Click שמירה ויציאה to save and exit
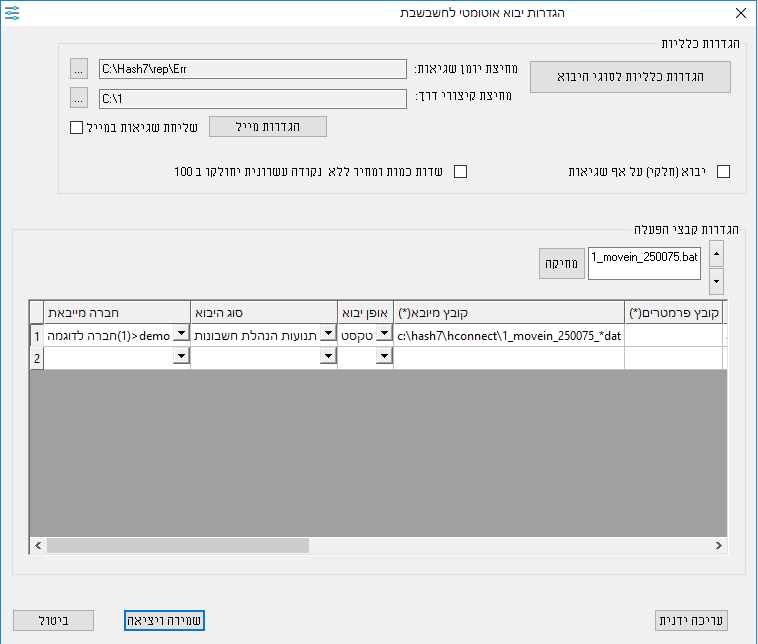This screenshot has height=644, width=758. 164,620
